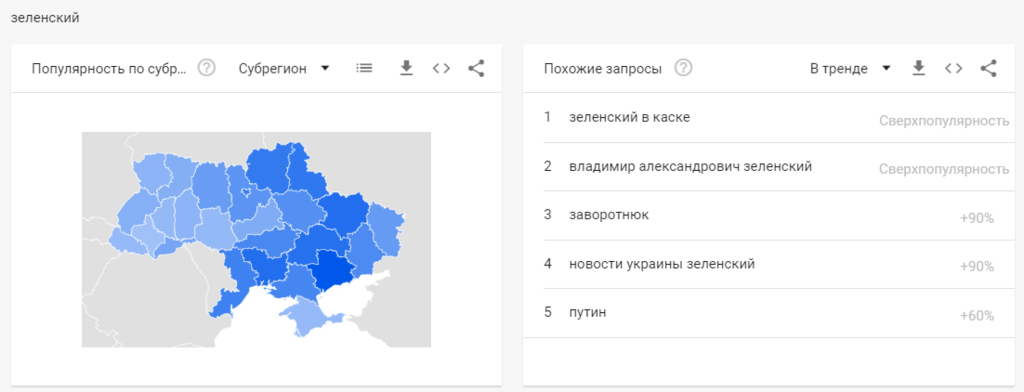Switch map to list view icon
Viewport: 1024px width, 392px height.
coord(364,68)
